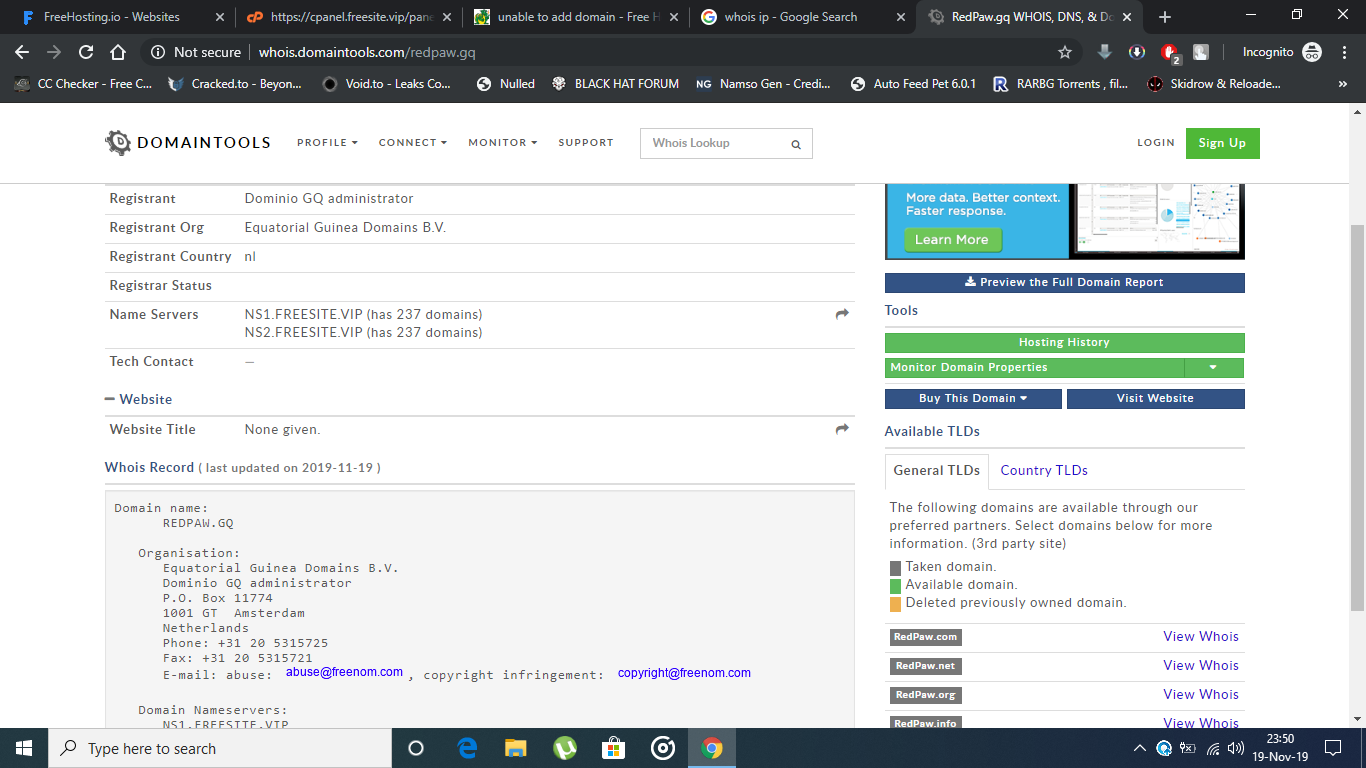Click the LOGIN link

[1156, 143]
